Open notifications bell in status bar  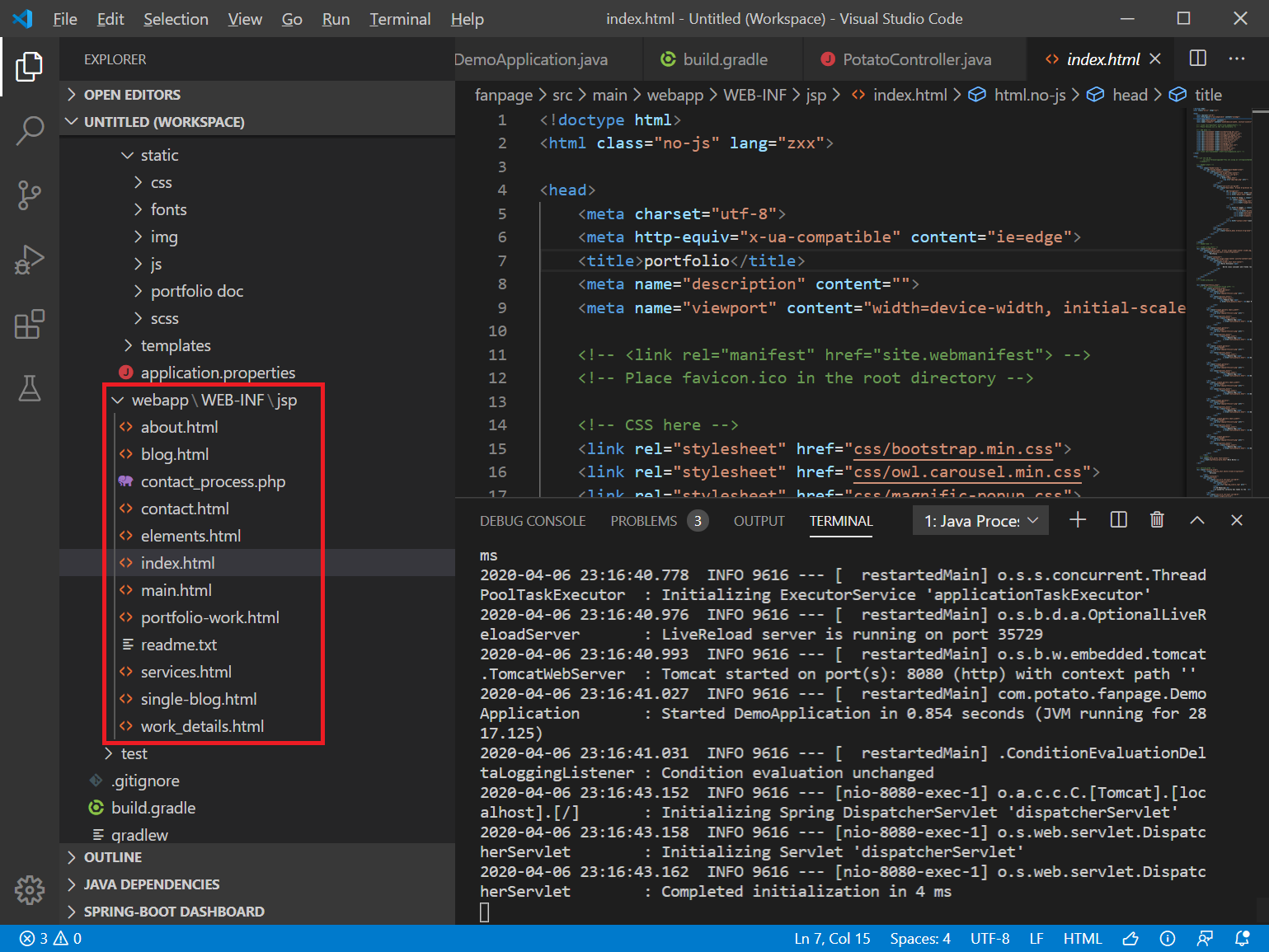coord(1242,939)
